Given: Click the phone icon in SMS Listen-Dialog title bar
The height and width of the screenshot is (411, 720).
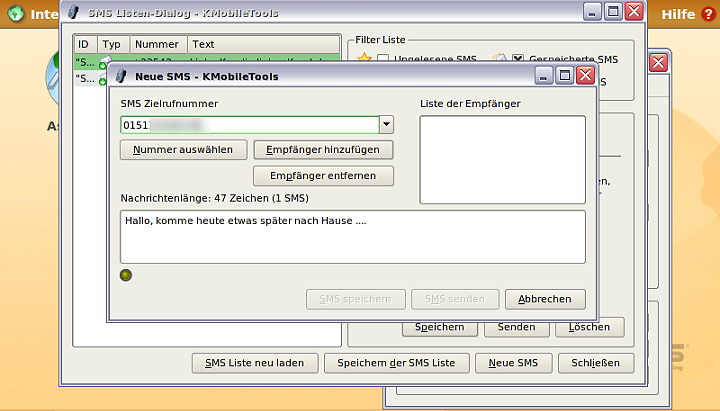Looking at the screenshot, I should tap(73, 12).
